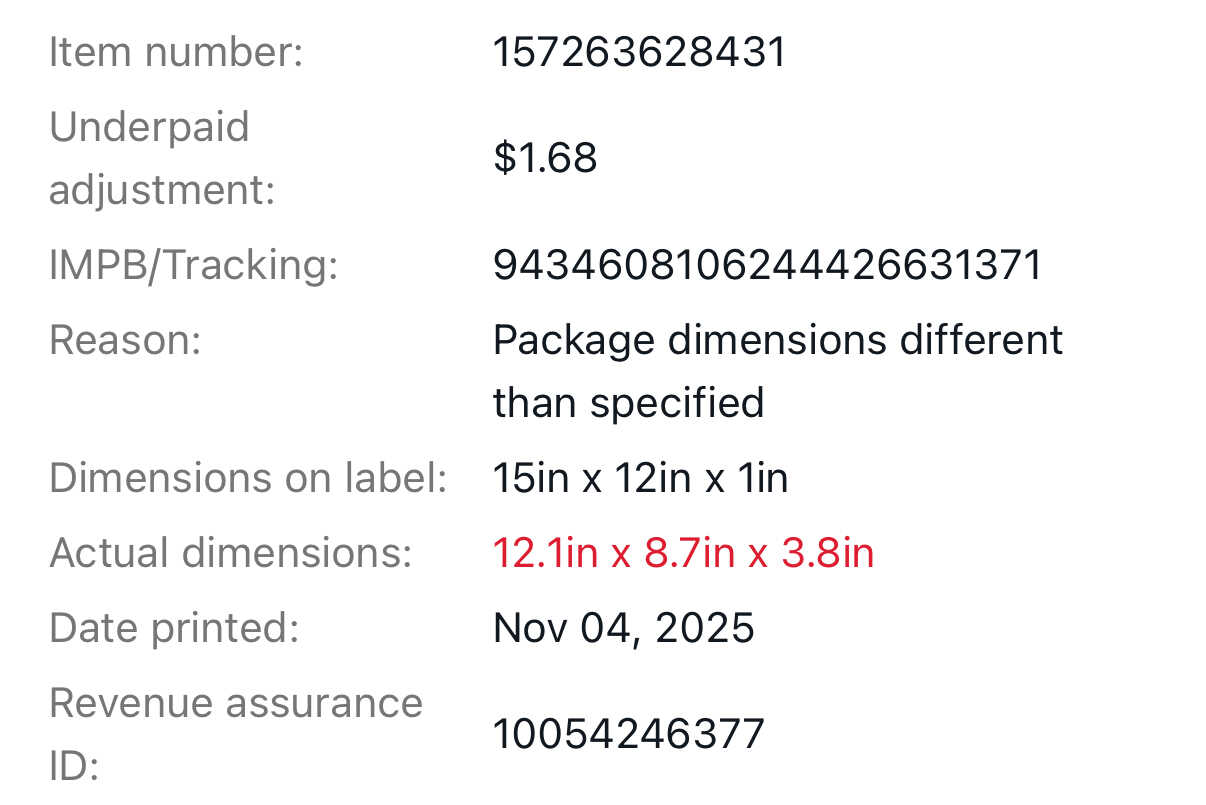Screen dimensions: 1206x805
Task: Click the 12.1in value in red text
Action: (544, 553)
